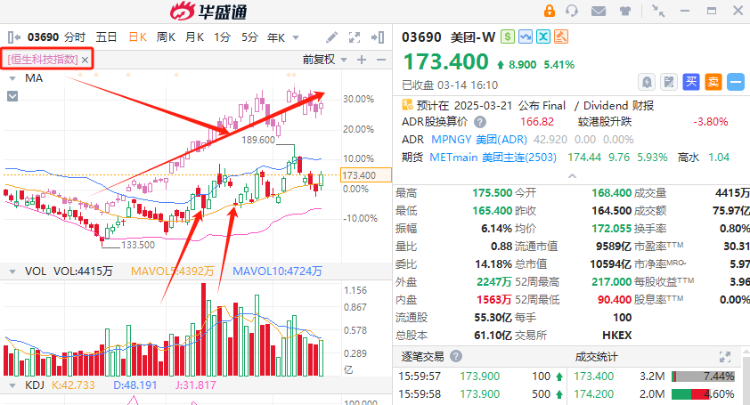This screenshot has height=405, width=750.
Task: Open the note editing icon beside bell
Action: [x=669, y=82]
